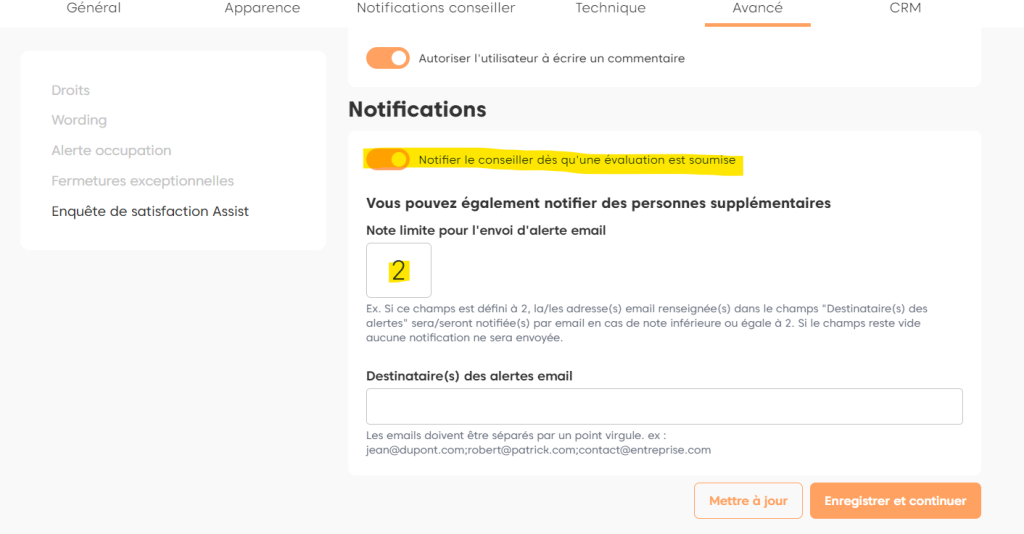Open the Alerte occupation section
Viewport: 1024px width, 534px height.
111,151
